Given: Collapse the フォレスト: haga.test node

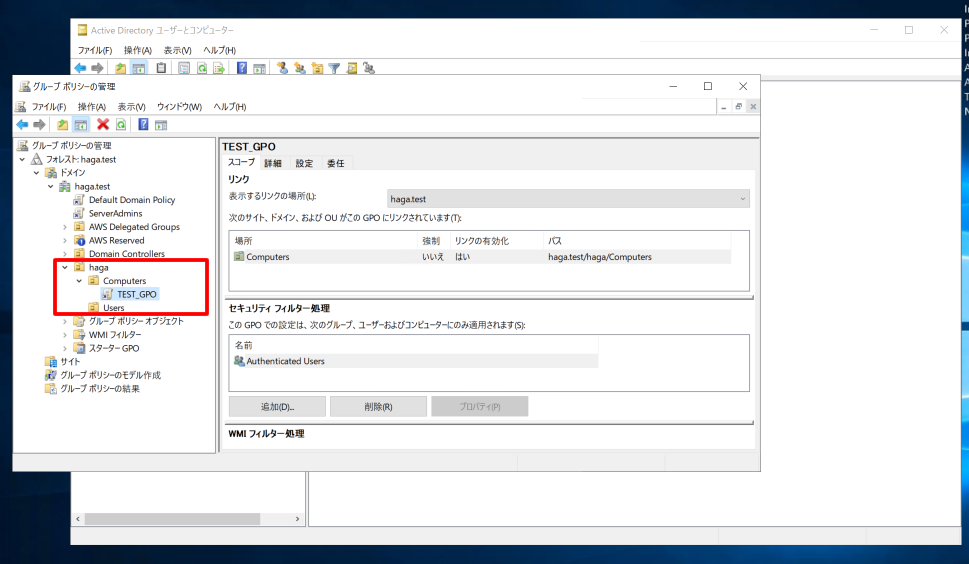Looking at the screenshot, I should click(x=22, y=159).
